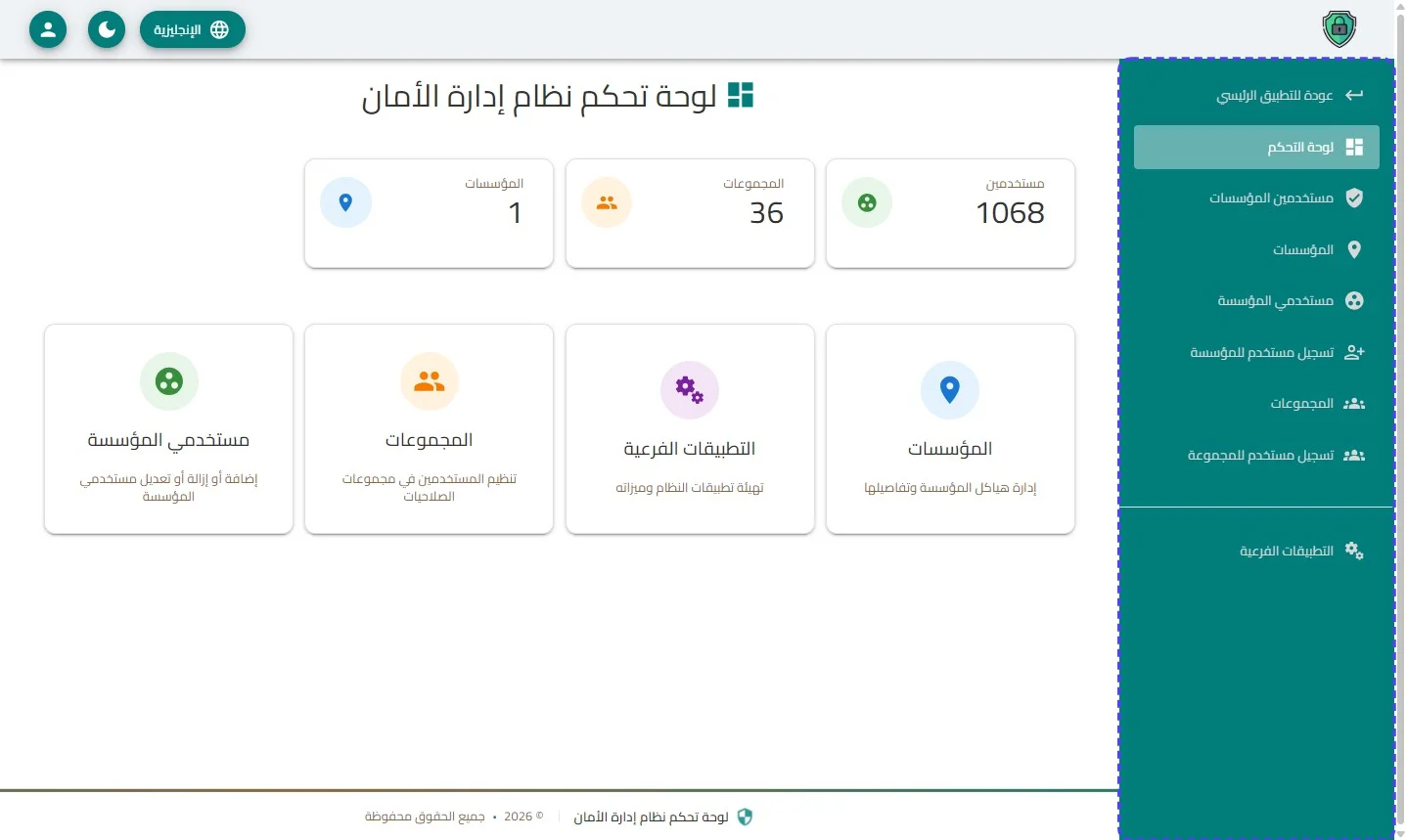Switch language with the الإنجليزية button
Viewport: 1407px width, 840px height.
tap(193, 29)
